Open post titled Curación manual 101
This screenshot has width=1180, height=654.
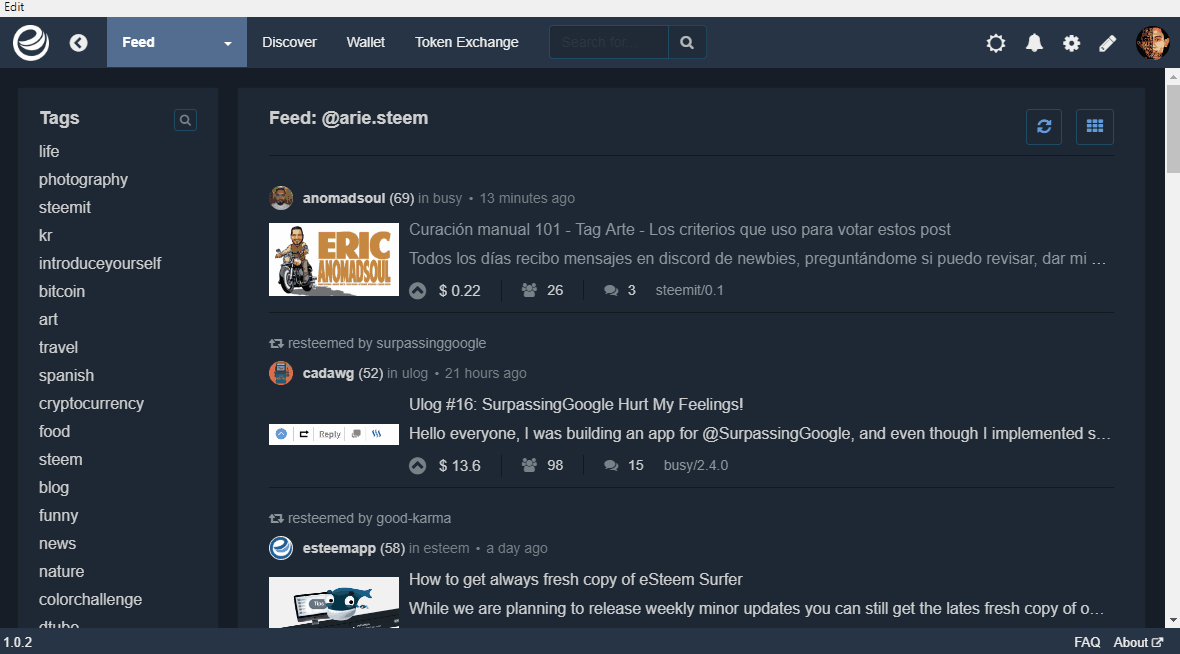(x=680, y=229)
